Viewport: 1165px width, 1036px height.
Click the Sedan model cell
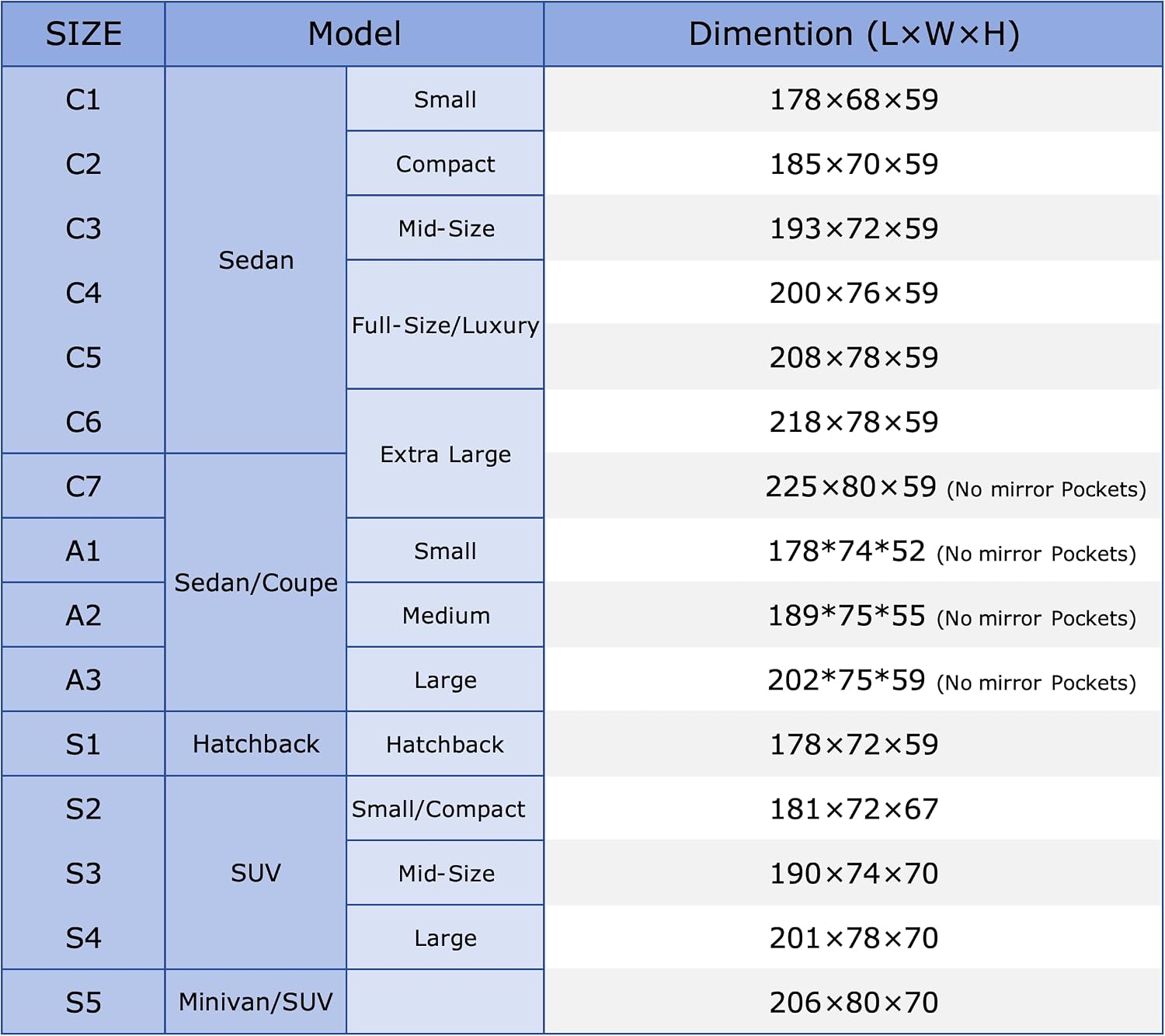click(x=256, y=260)
